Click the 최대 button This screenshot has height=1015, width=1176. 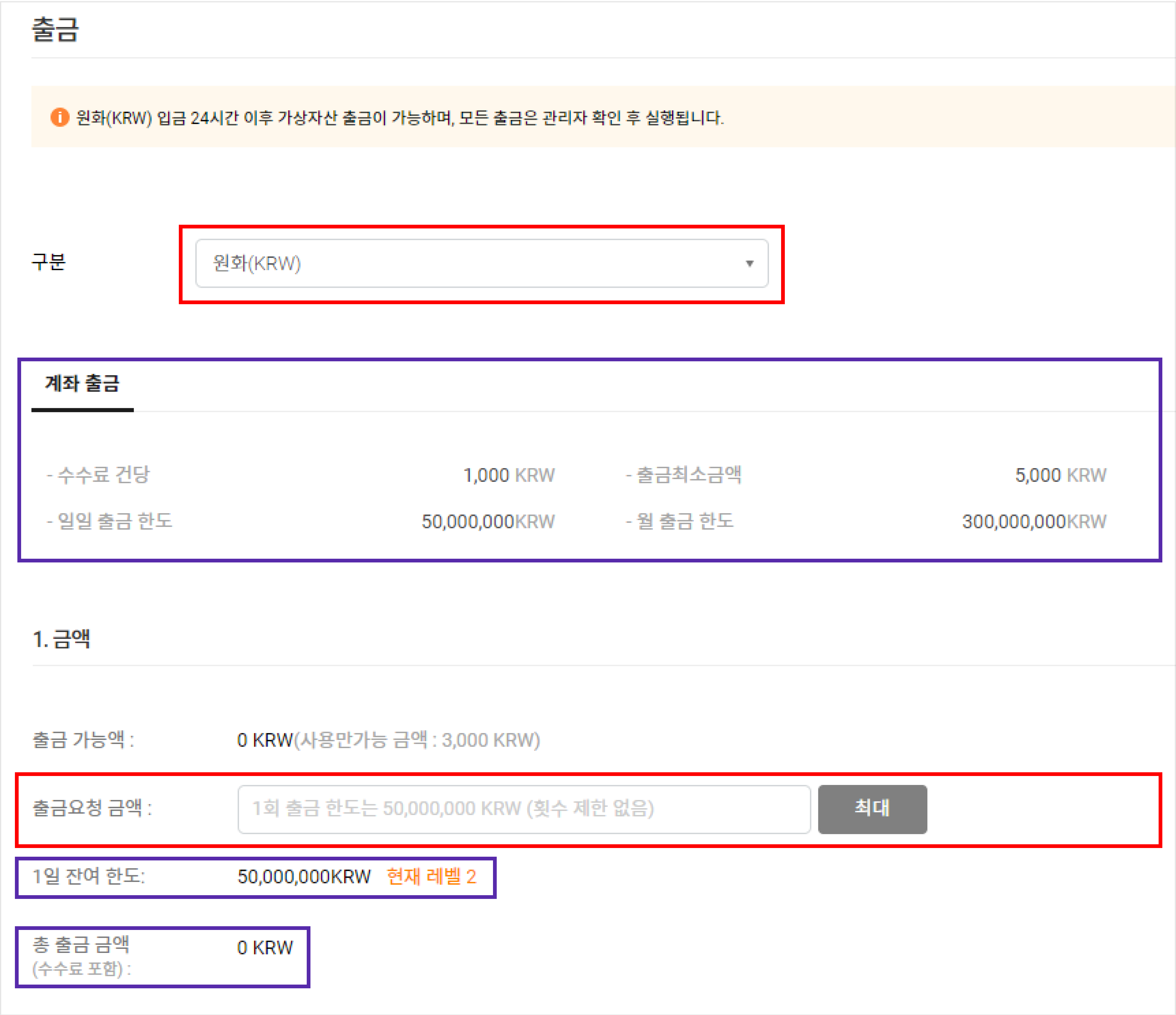coord(872,809)
